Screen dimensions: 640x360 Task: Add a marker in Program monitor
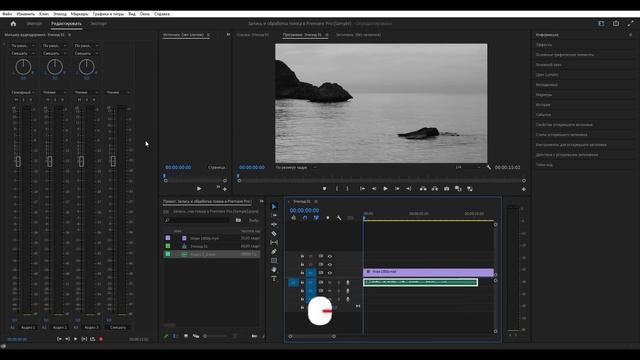(x=324, y=189)
